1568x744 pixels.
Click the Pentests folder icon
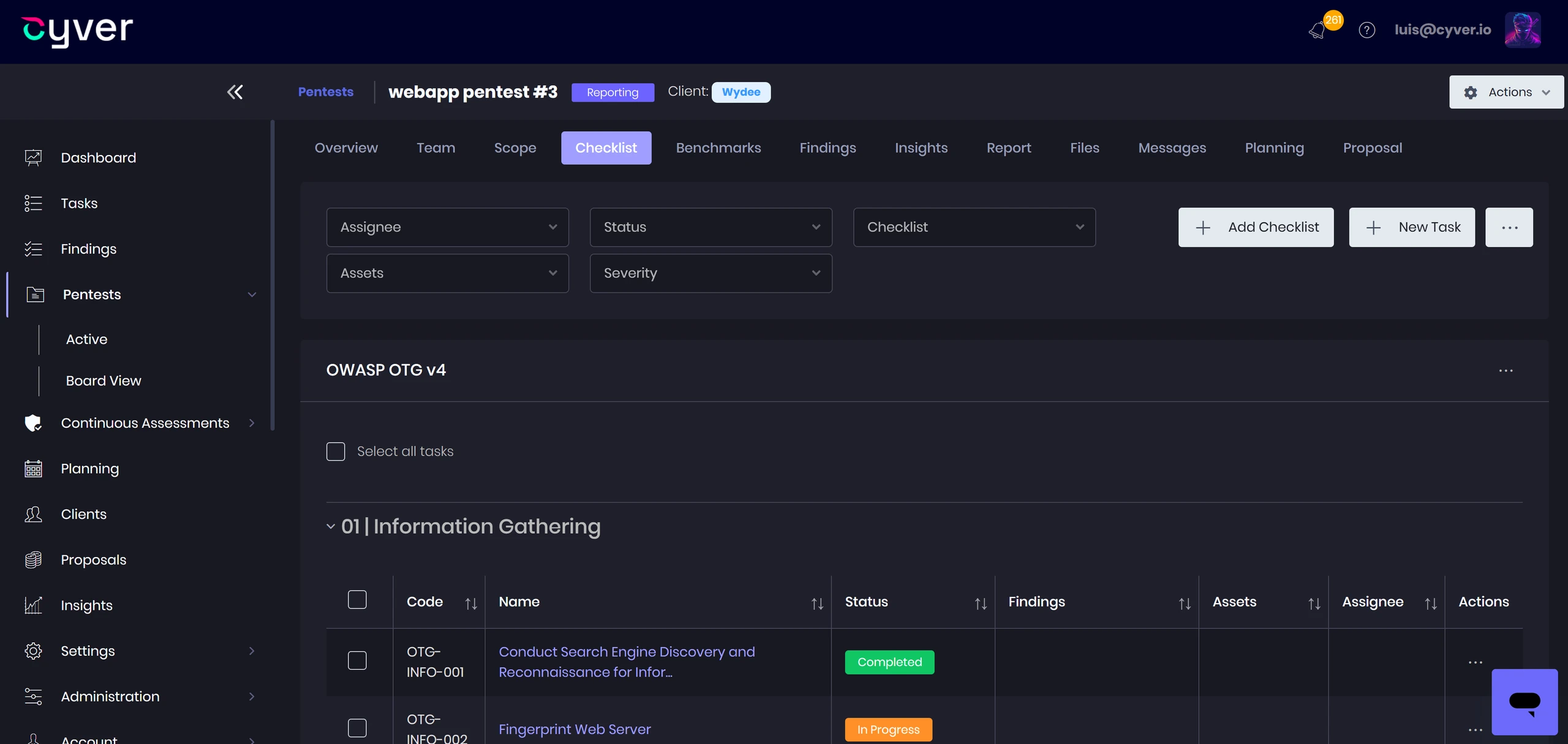[x=36, y=294]
